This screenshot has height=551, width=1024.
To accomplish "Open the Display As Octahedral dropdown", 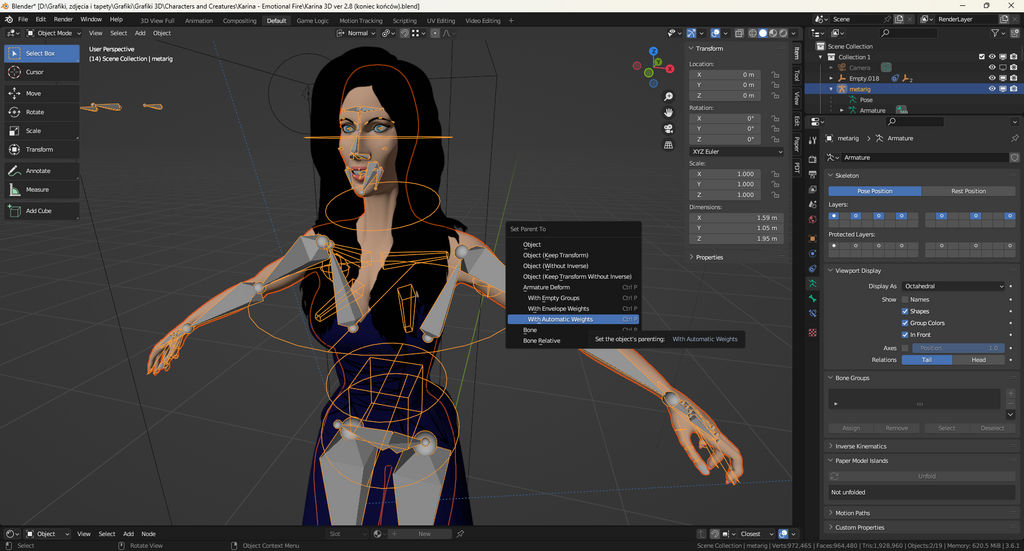I will point(953,286).
